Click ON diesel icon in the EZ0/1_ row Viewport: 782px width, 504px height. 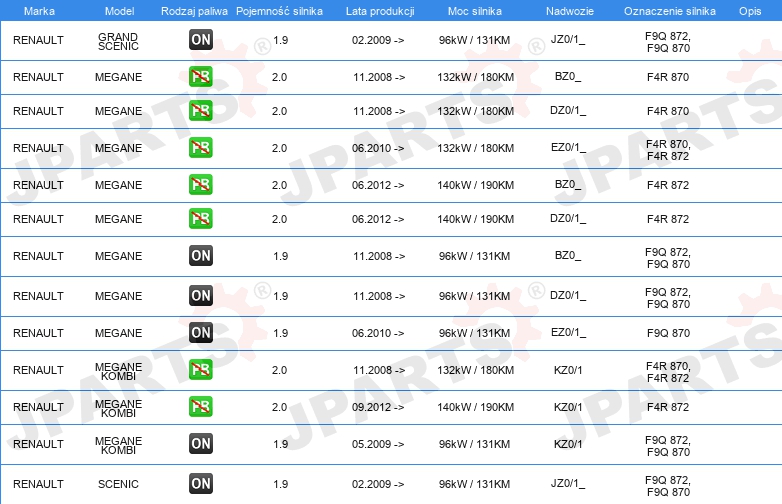(201, 333)
